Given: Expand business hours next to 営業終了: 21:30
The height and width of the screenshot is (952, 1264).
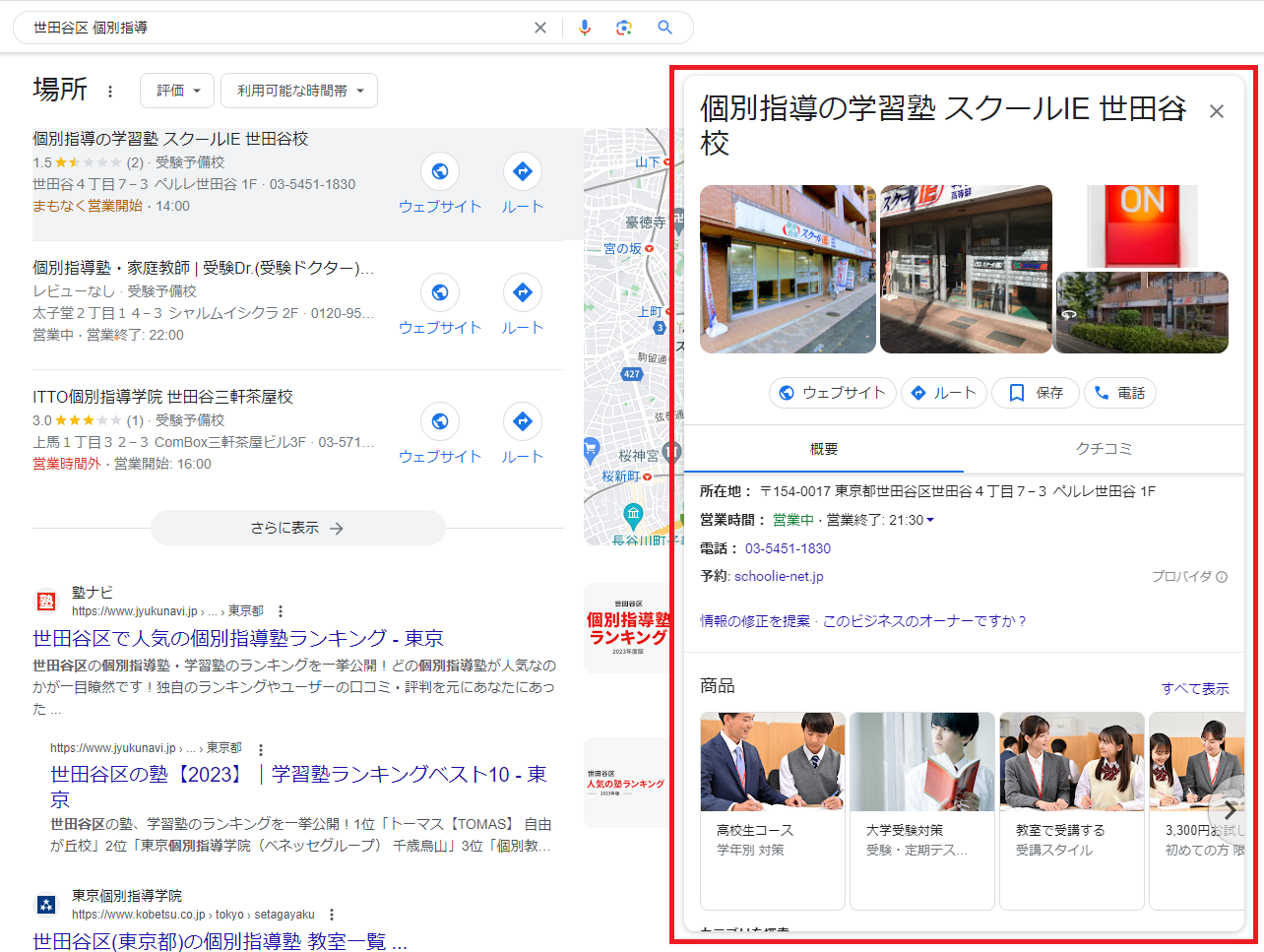Looking at the screenshot, I should [930, 520].
